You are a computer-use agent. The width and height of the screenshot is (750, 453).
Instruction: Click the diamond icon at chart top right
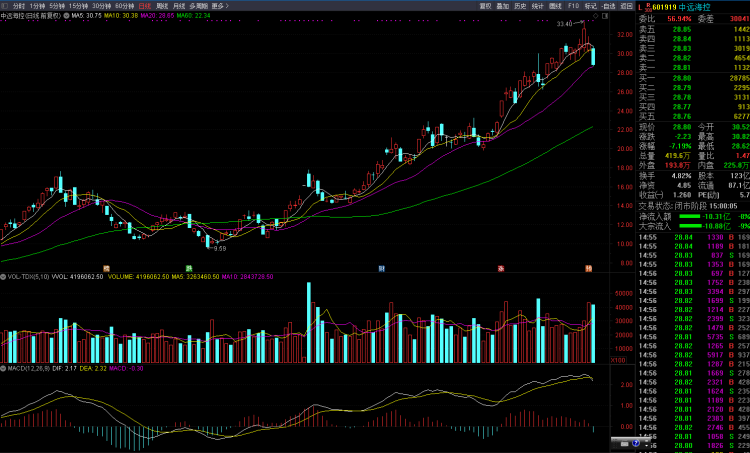click(595, 17)
